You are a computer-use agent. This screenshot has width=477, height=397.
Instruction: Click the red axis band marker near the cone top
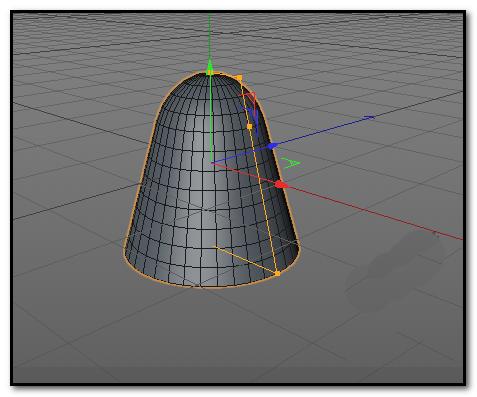click(x=248, y=100)
